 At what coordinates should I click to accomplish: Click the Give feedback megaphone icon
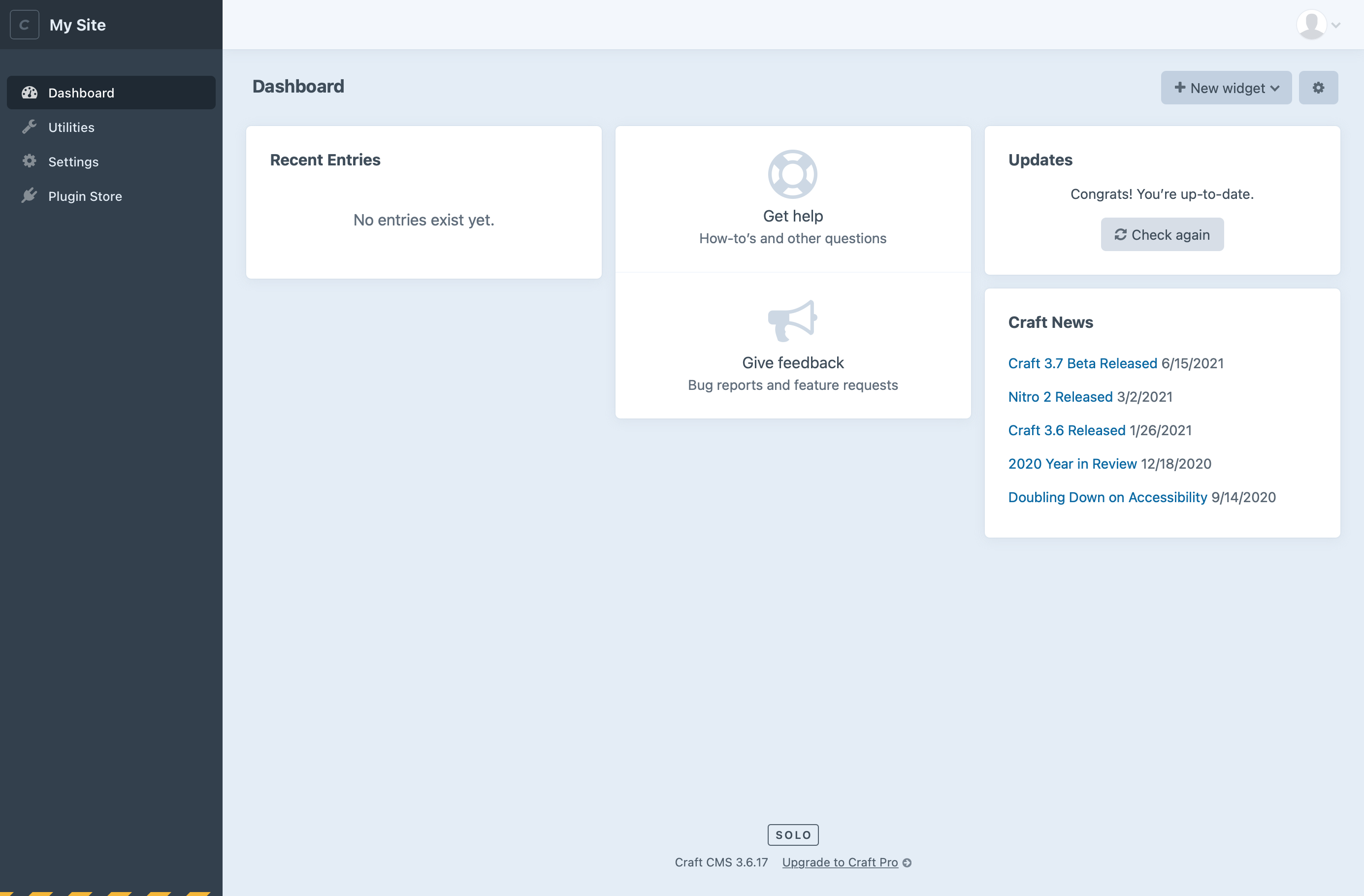[792, 321]
